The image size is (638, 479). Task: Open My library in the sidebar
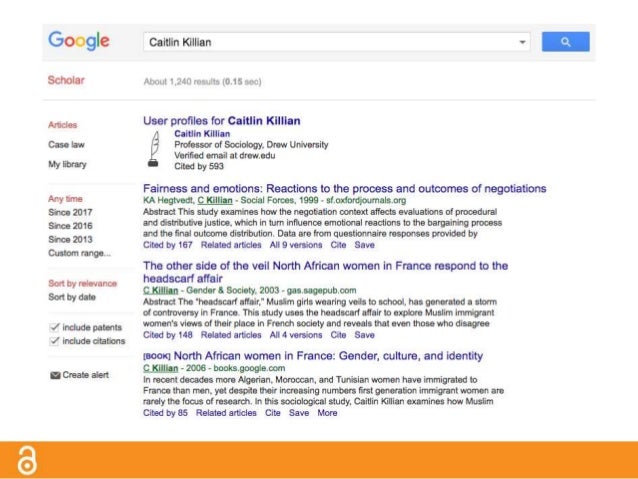[67, 164]
